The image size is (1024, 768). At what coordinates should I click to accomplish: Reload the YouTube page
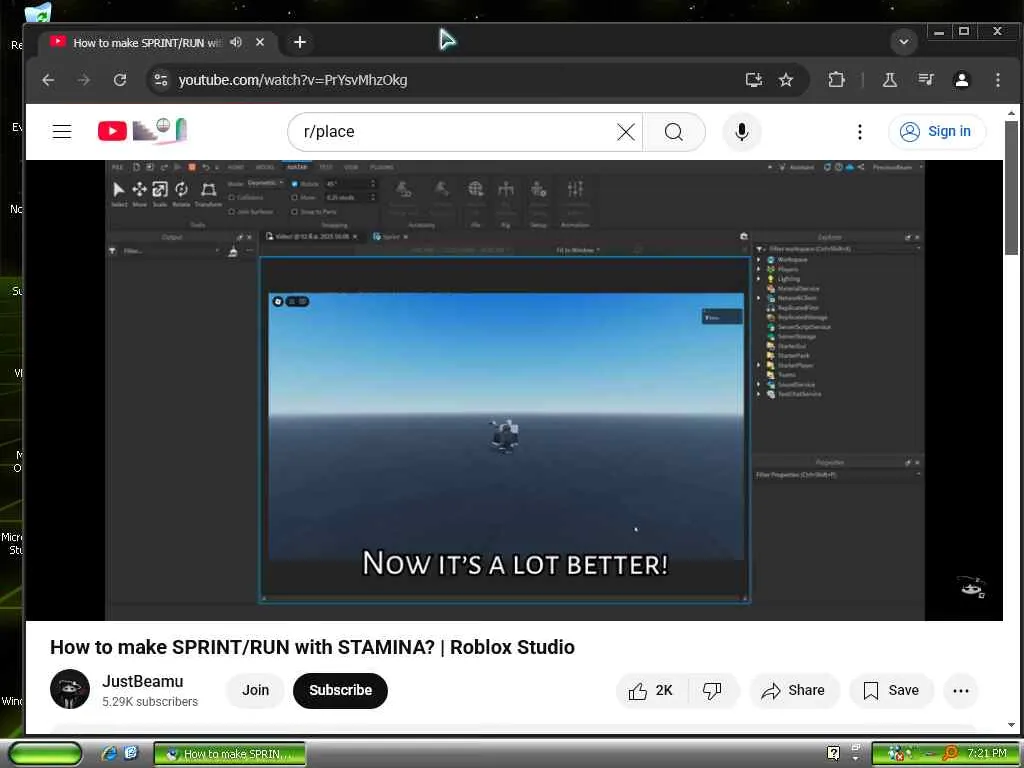(x=120, y=80)
